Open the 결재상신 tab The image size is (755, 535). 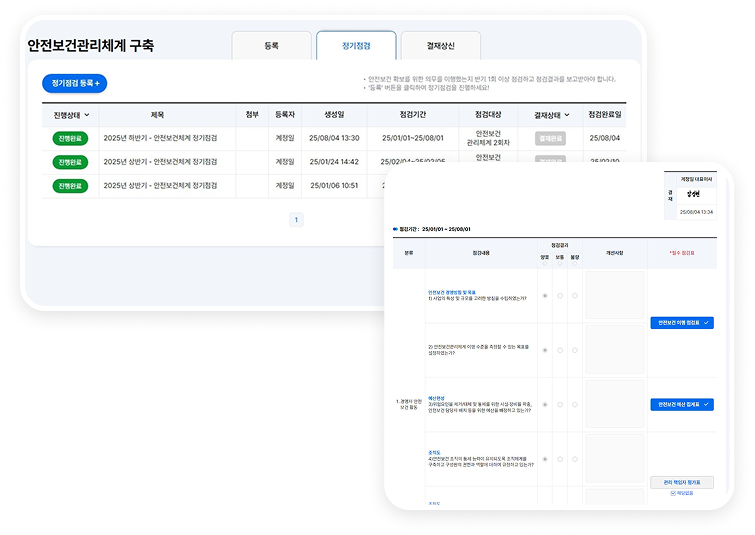[440, 46]
